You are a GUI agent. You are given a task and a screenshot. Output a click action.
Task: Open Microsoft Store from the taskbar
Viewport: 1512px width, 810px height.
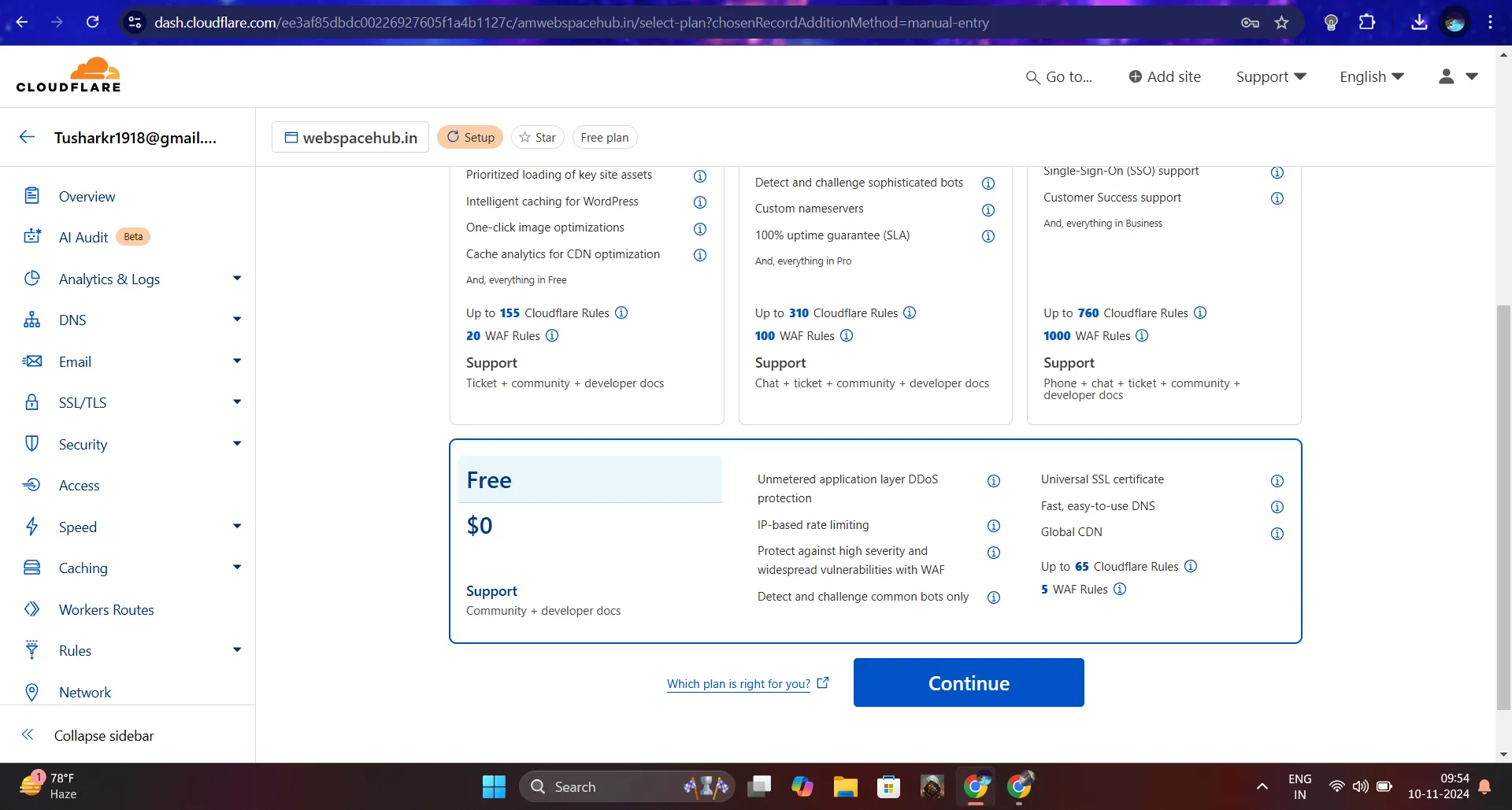(888, 786)
